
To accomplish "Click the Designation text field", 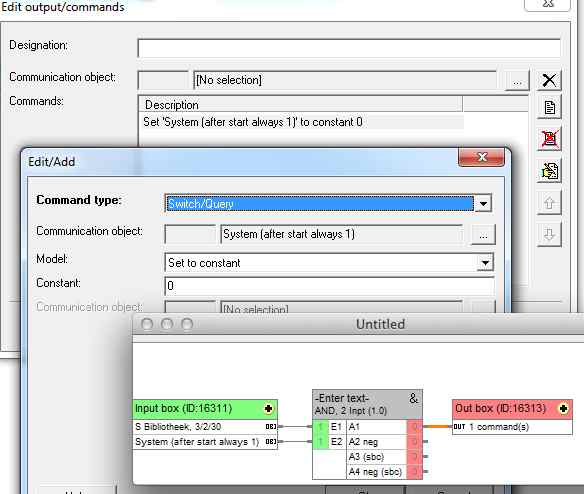I will coord(349,48).
